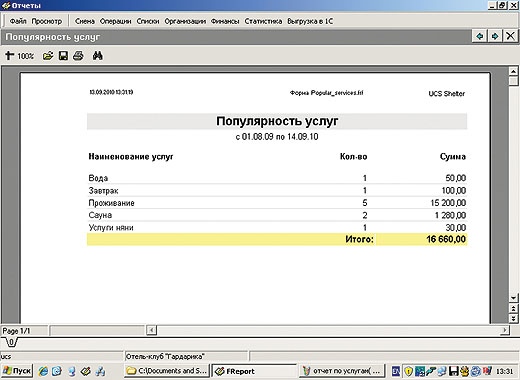Click the yellow shield security tray icon
The image size is (520, 380).
point(409,371)
